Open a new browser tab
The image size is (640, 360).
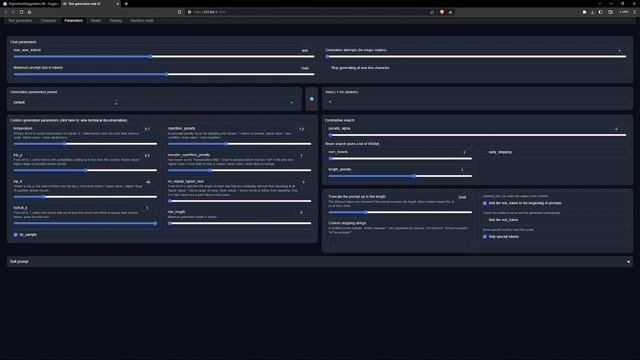126,4
